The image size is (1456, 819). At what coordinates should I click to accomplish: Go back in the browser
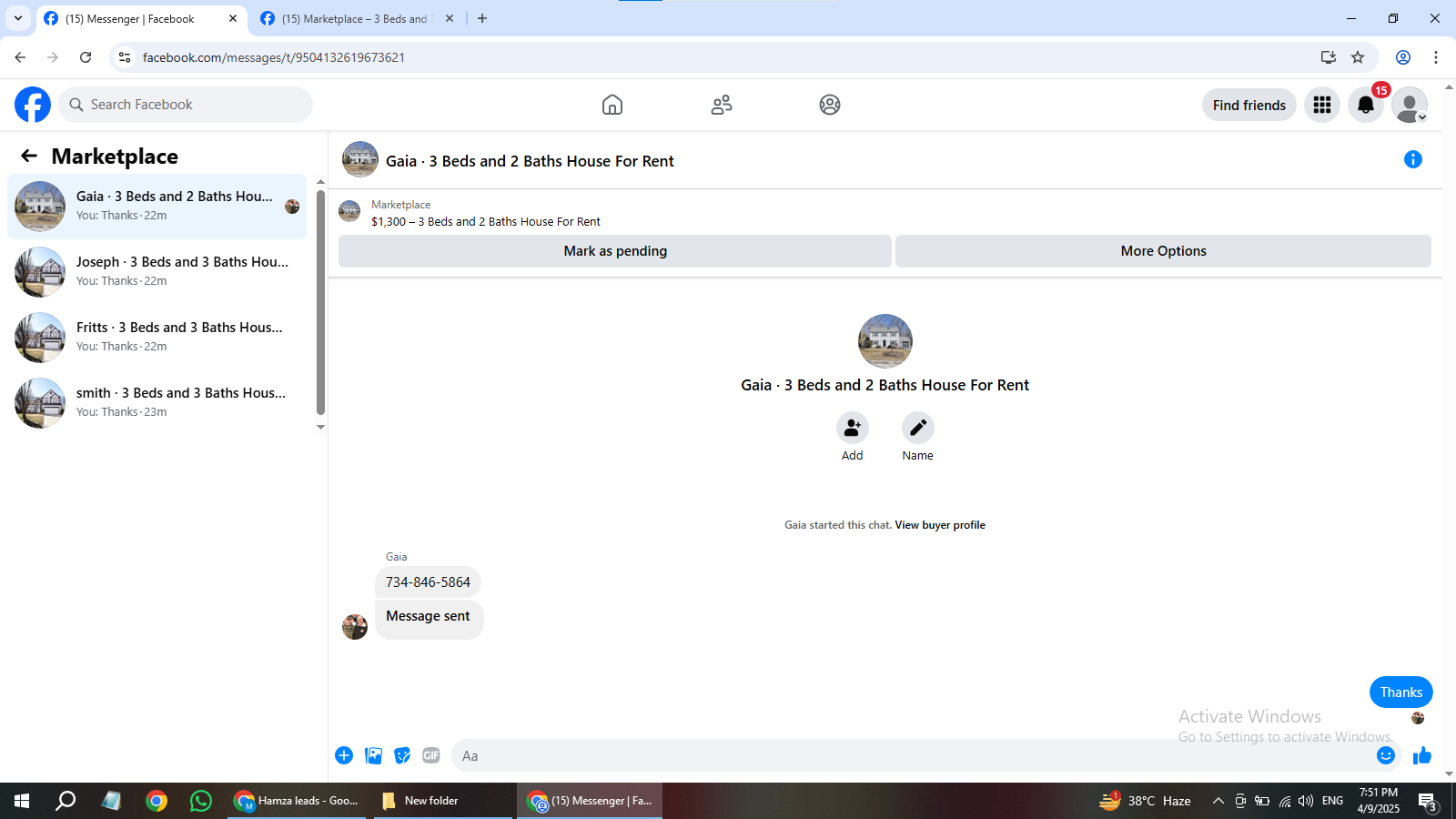(x=20, y=57)
